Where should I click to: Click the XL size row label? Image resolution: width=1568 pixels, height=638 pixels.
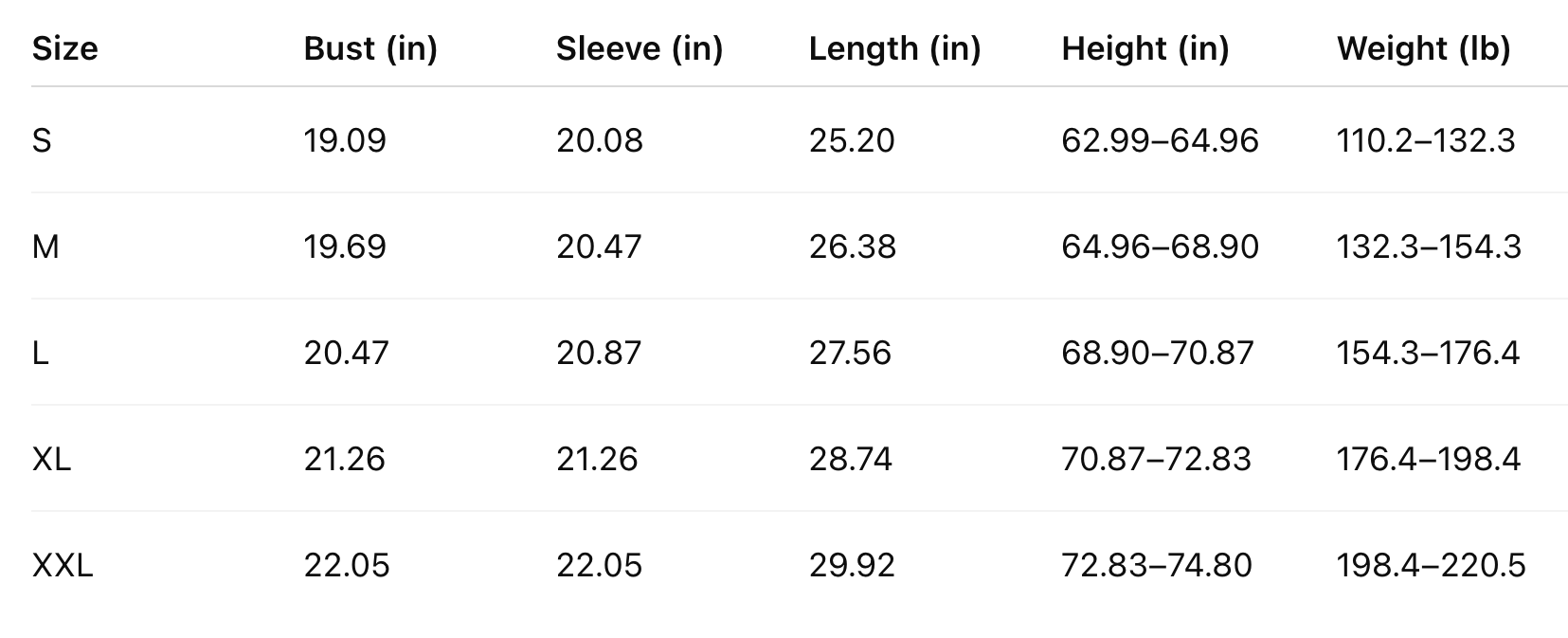[52, 459]
